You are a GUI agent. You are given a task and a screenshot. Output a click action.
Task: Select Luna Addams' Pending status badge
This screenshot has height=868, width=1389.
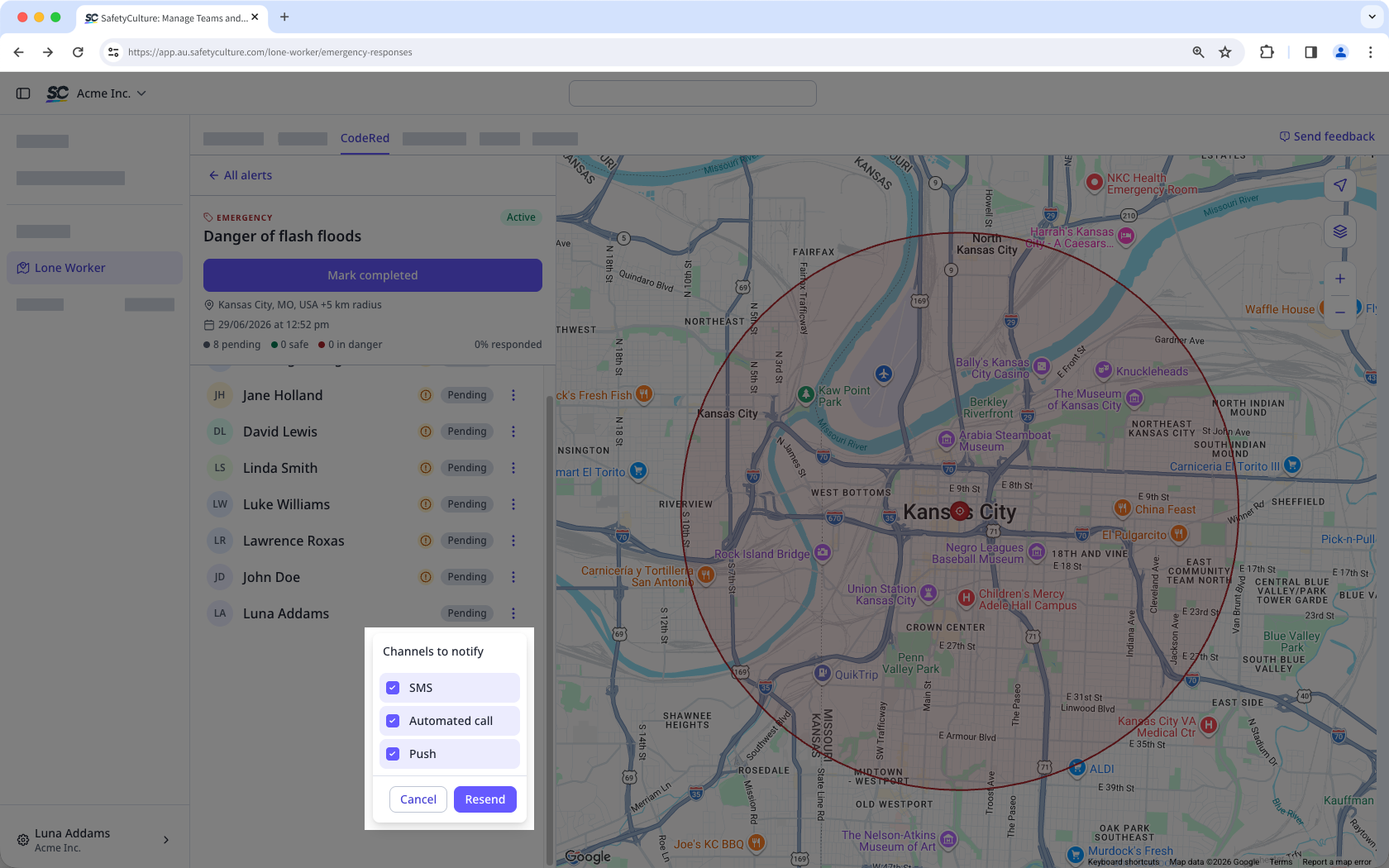pyautogui.click(x=467, y=613)
